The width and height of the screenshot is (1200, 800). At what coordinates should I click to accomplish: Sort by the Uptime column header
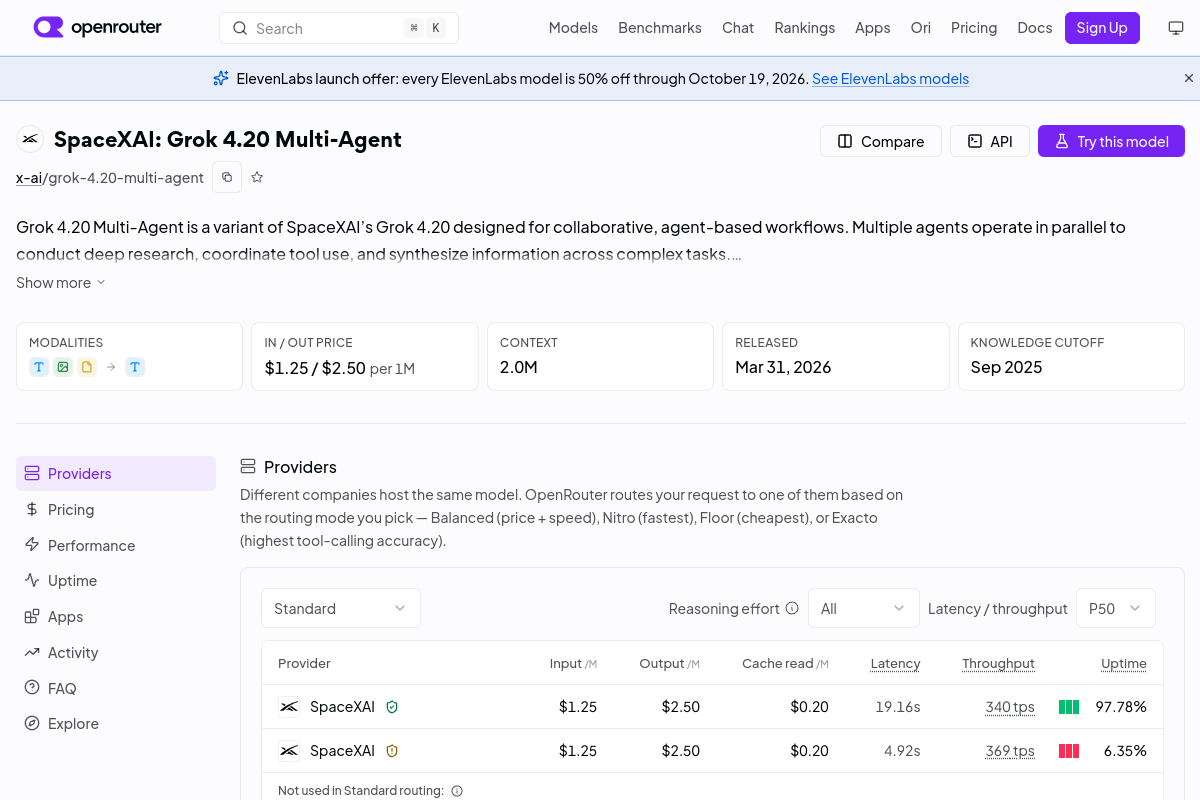click(x=1124, y=664)
